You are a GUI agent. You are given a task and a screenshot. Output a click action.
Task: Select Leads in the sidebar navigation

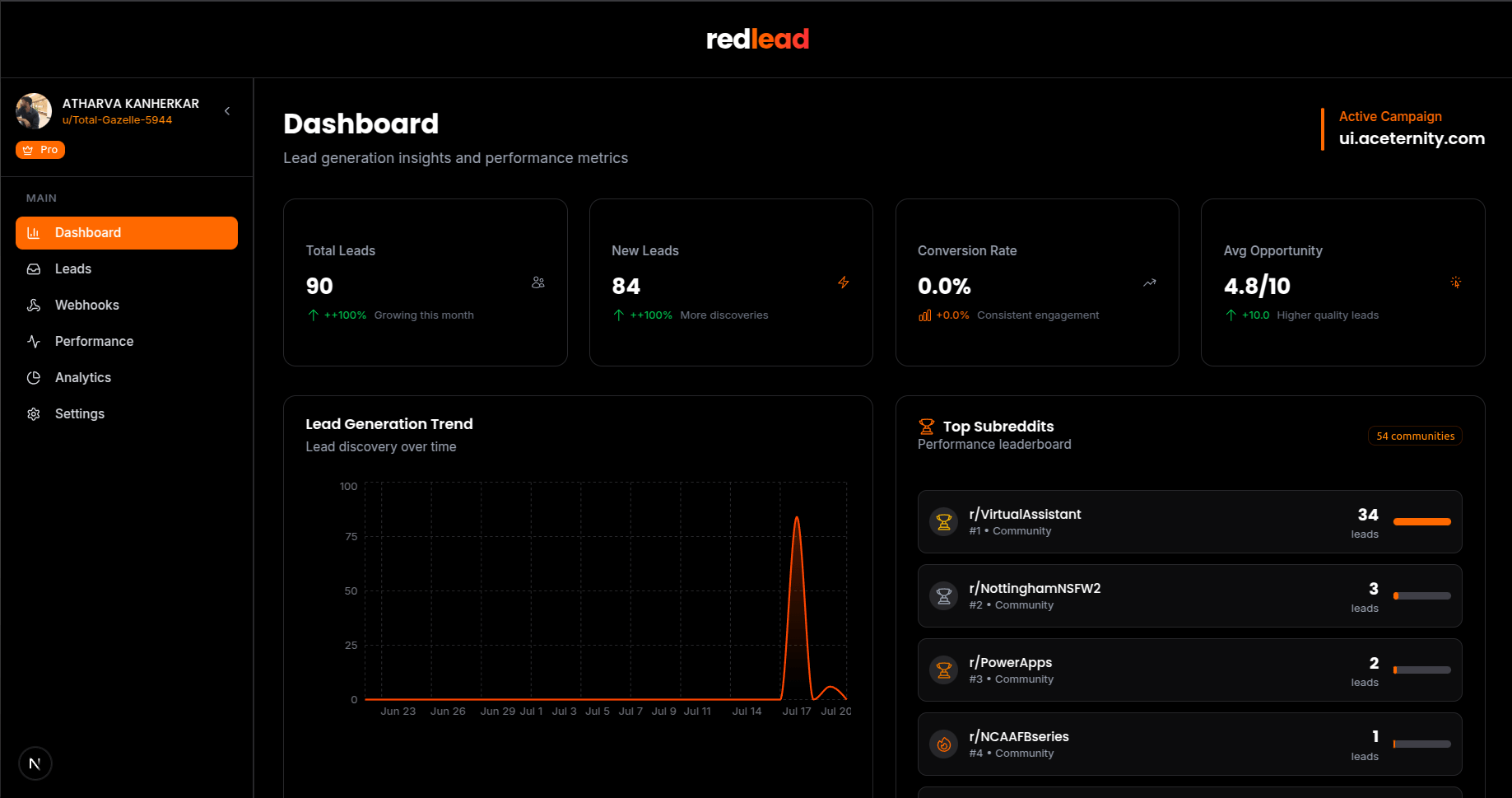[73, 268]
